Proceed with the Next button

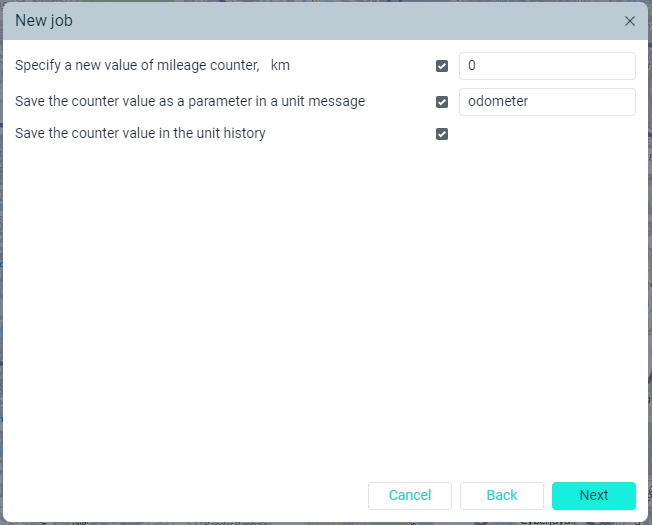(593, 495)
